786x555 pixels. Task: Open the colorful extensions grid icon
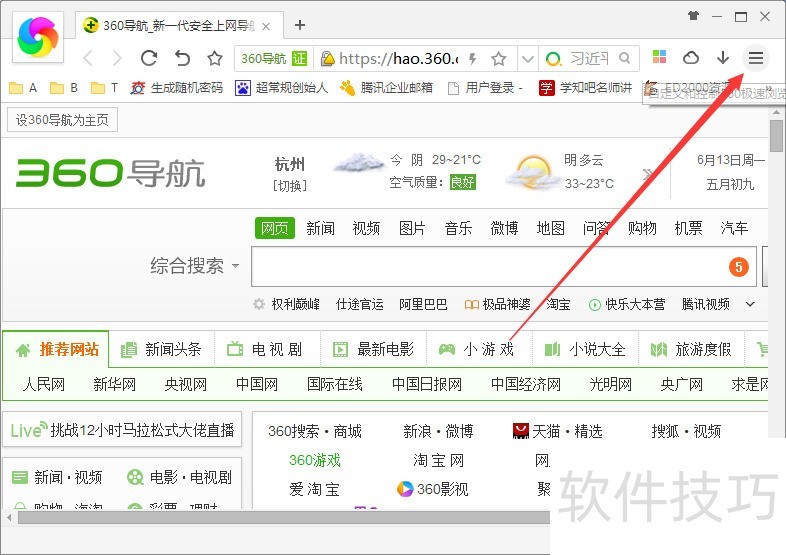(659, 57)
